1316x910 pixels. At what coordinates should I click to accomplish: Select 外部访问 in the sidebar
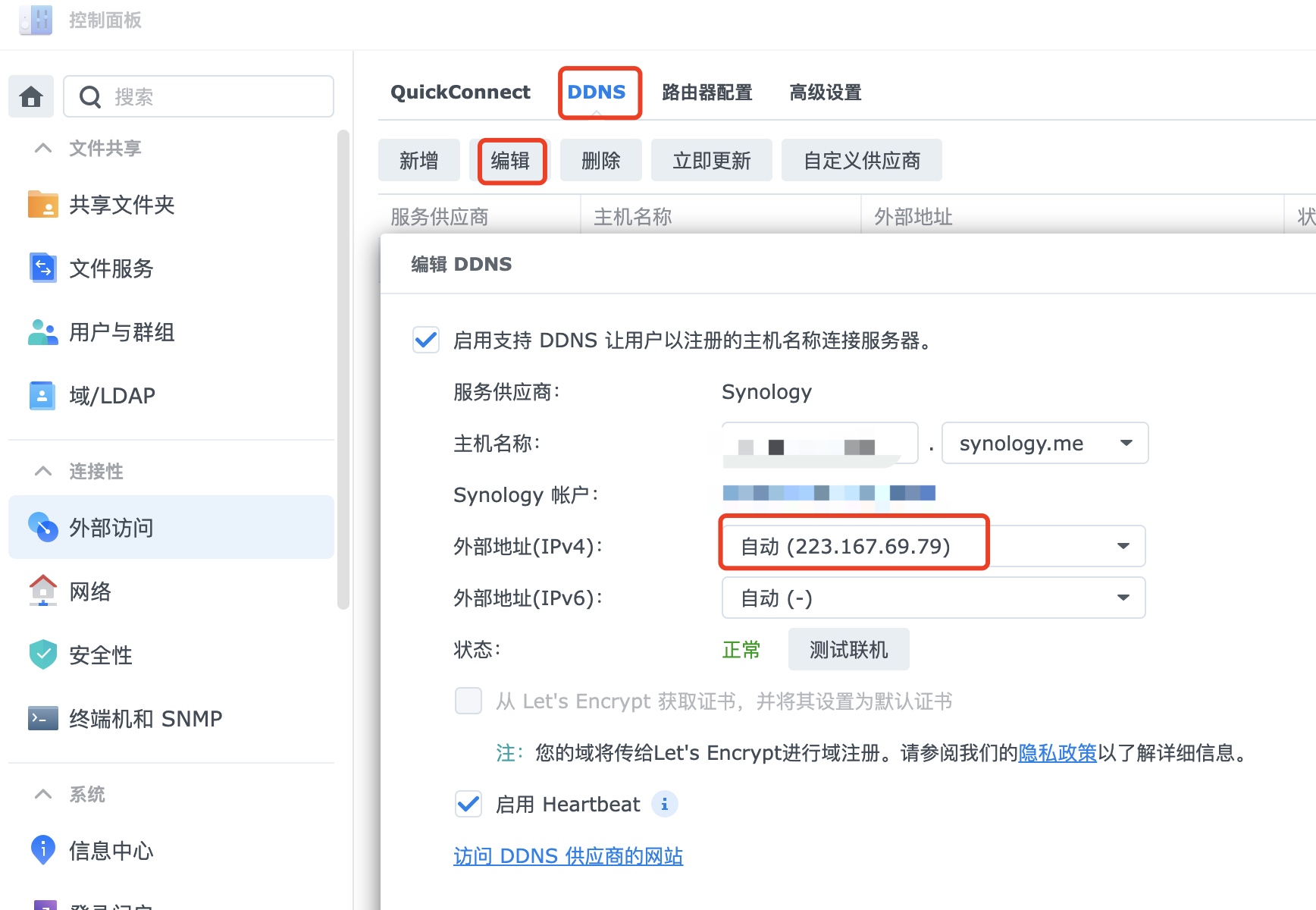tap(171, 527)
